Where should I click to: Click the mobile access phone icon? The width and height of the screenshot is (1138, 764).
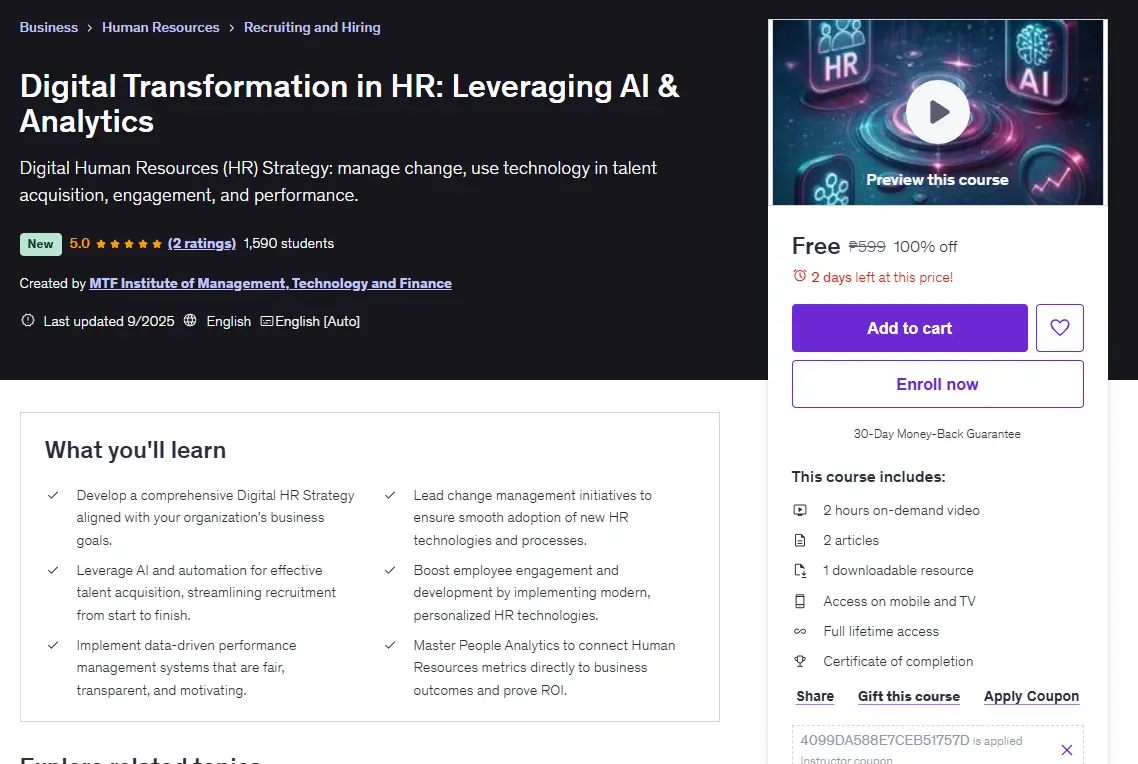800,601
